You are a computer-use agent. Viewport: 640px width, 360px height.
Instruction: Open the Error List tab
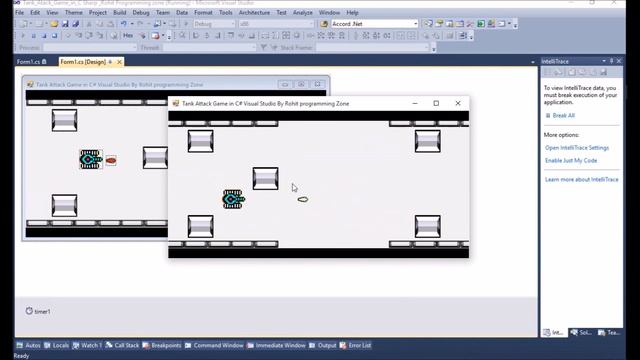click(x=355, y=345)
